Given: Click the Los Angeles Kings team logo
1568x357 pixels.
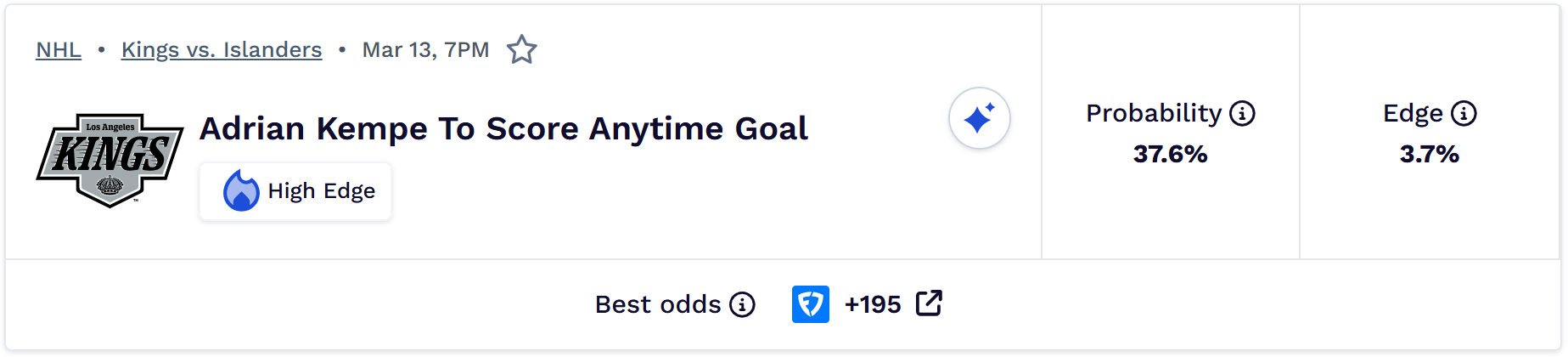Looking at the screenshot, I should 110,160.
